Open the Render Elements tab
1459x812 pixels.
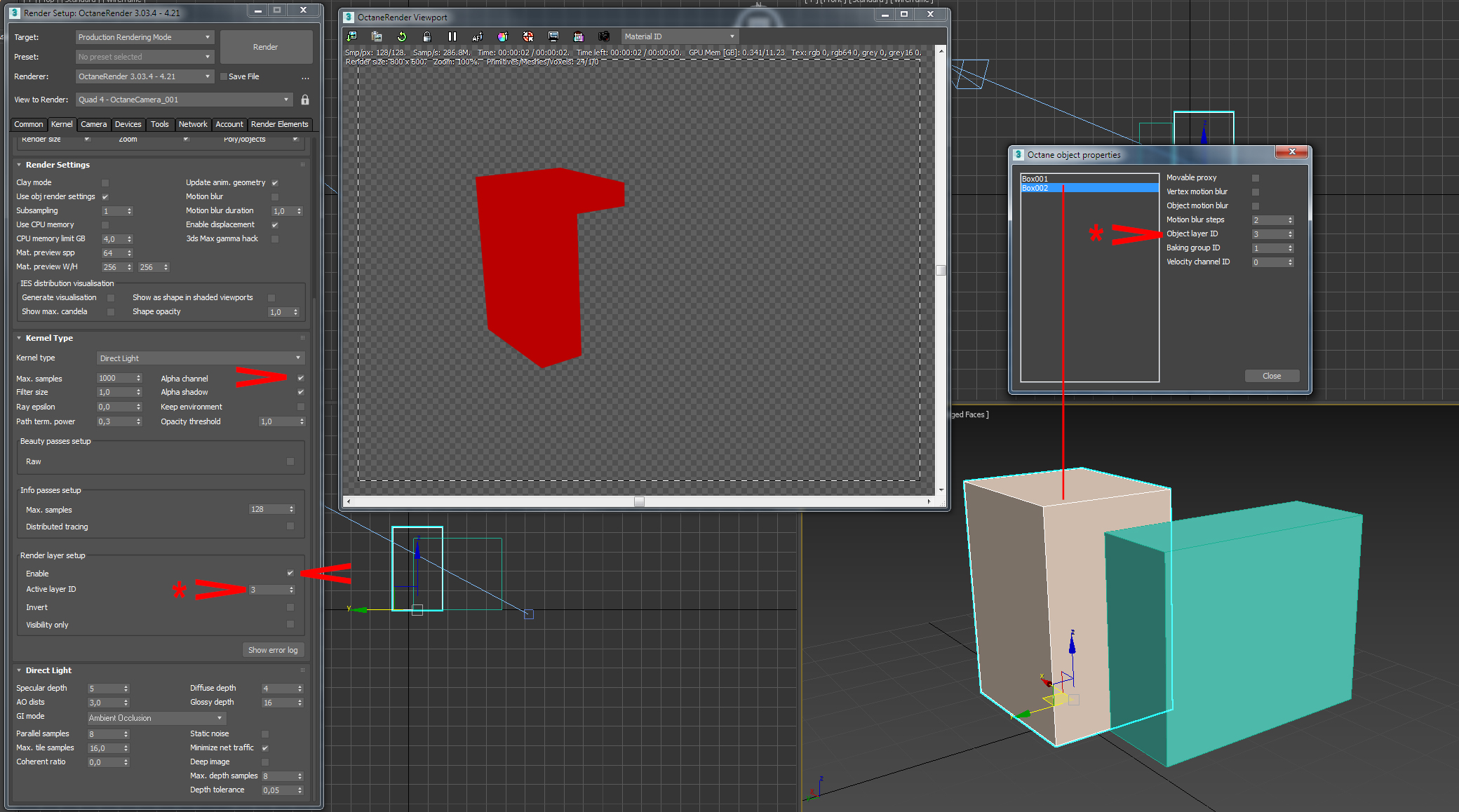coord(279,124)
